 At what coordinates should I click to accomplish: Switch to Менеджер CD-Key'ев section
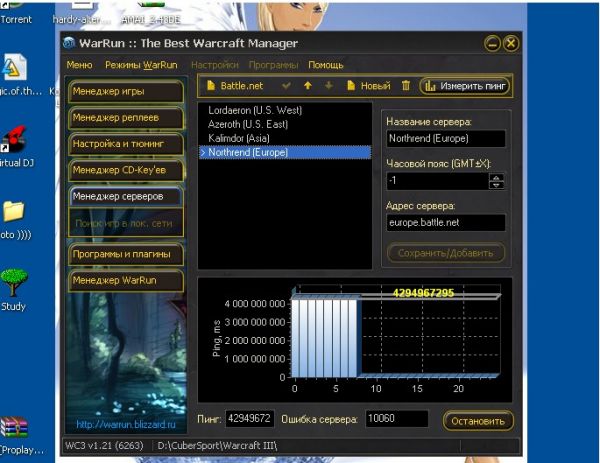(125, 170)
